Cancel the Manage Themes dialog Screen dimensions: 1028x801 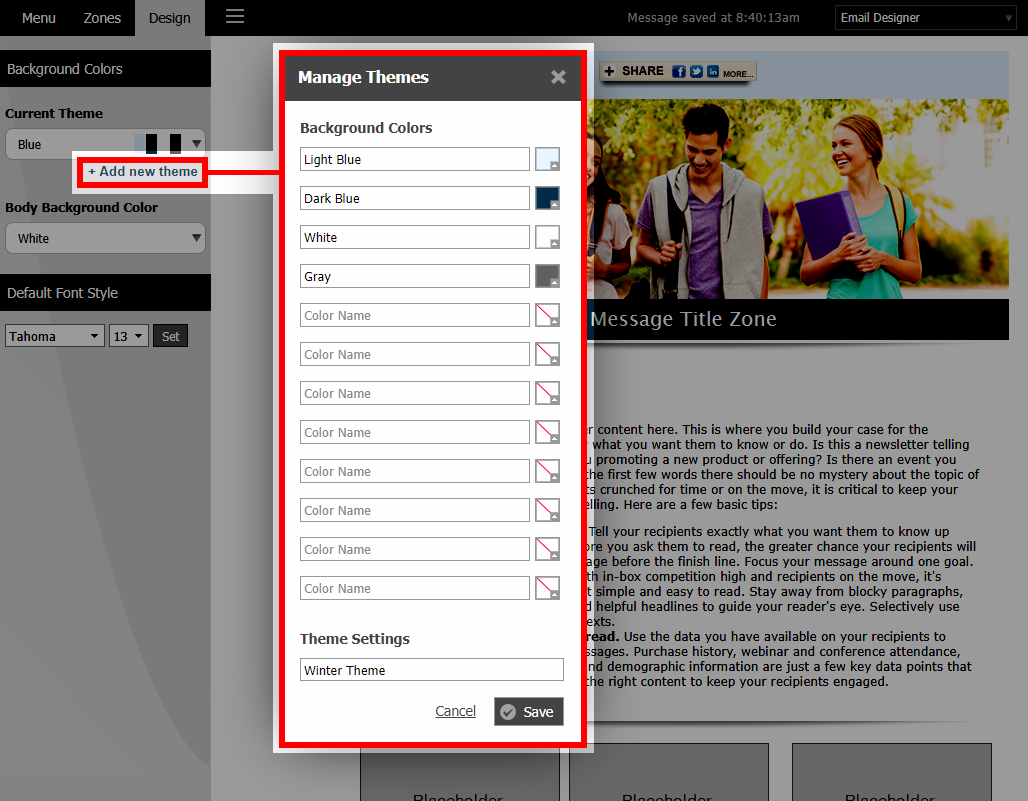pos(456,711)
